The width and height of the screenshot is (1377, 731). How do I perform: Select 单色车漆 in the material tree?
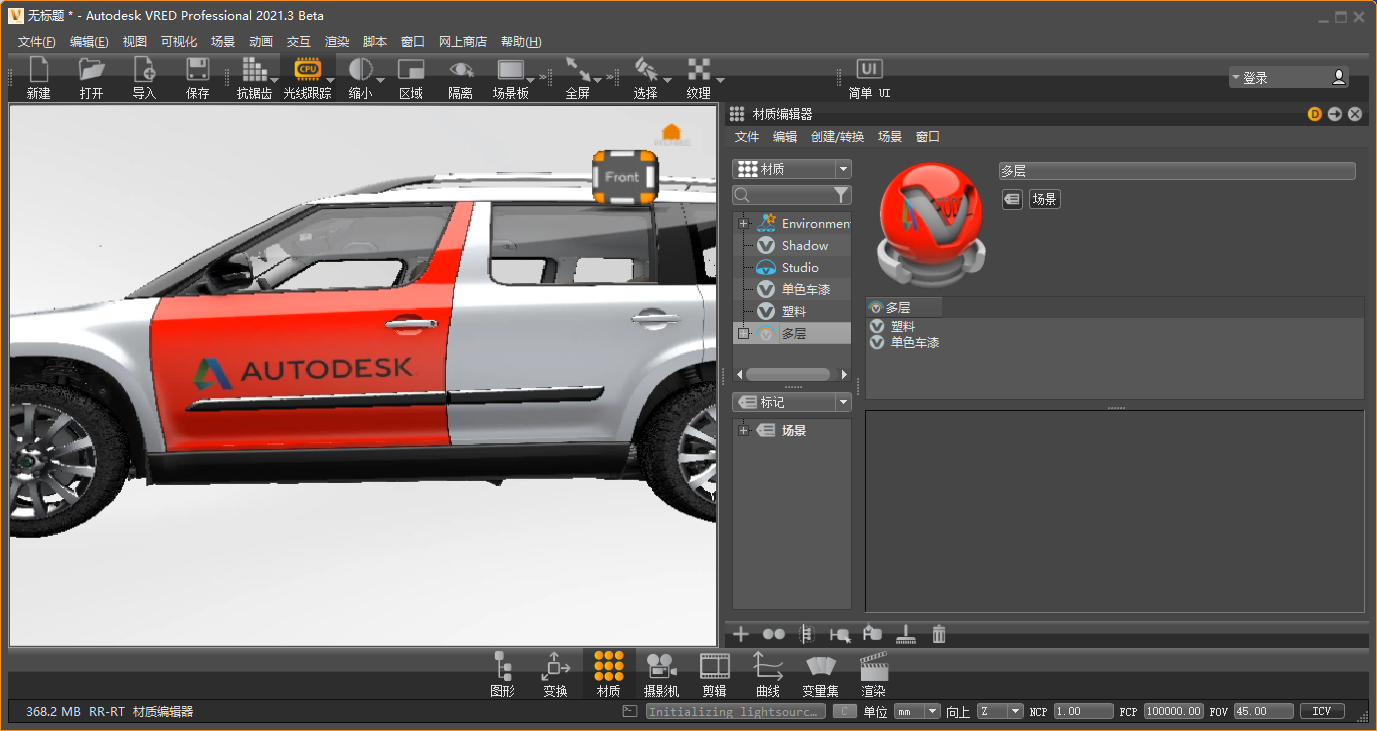pos(805,290)
